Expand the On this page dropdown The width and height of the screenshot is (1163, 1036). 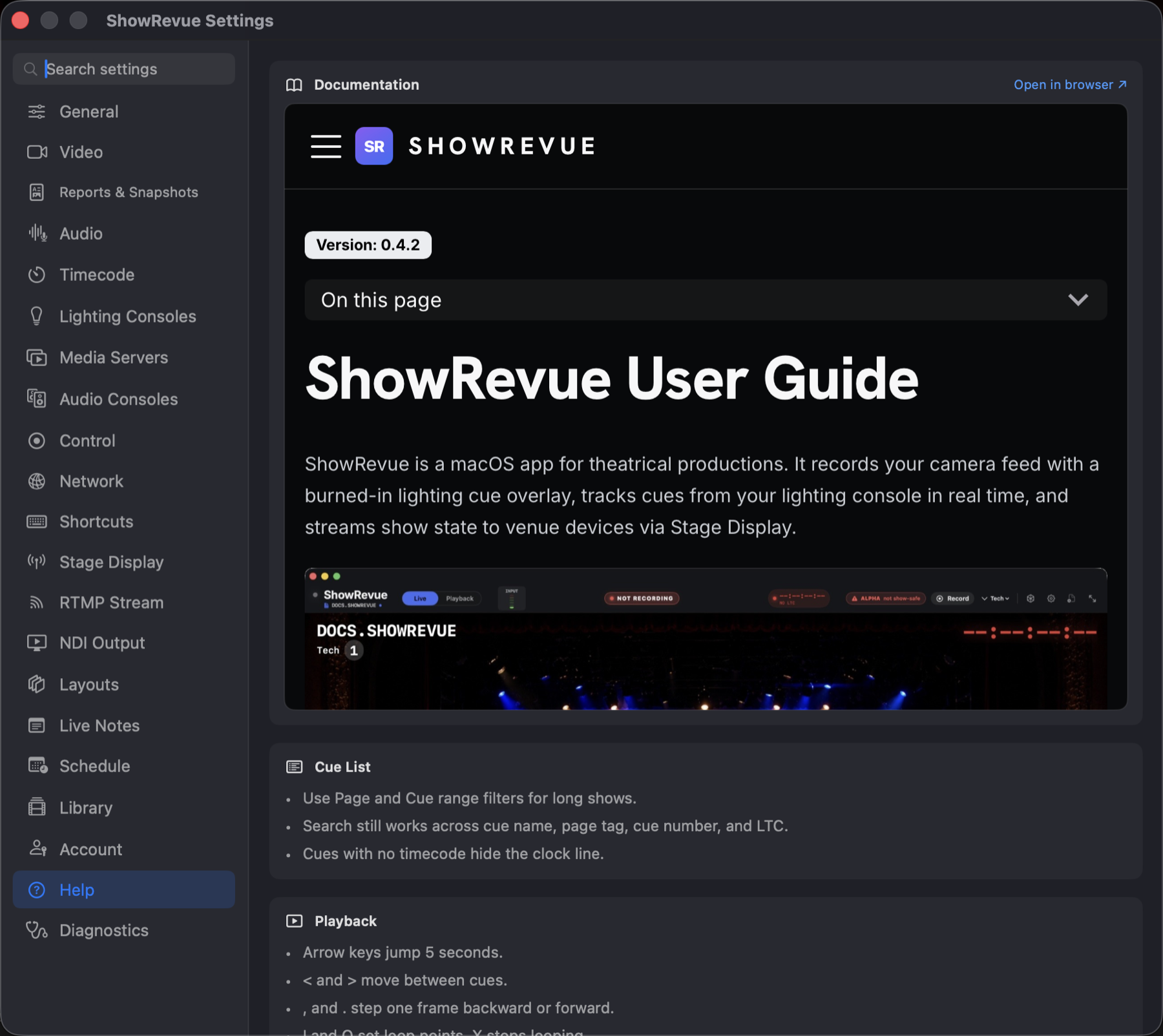706,300
